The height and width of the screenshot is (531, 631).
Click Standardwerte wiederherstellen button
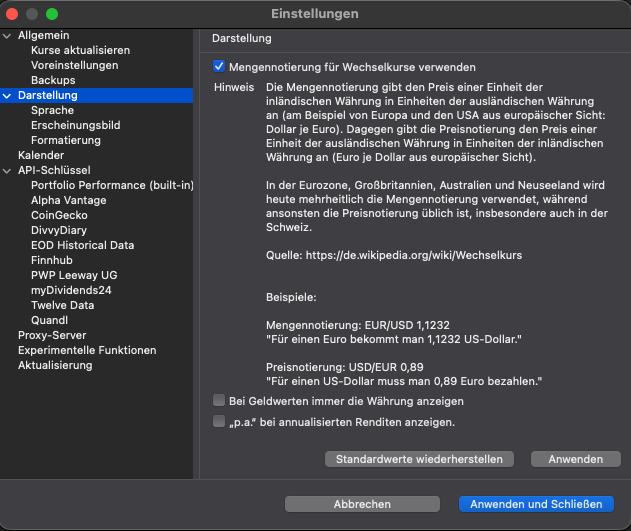419,459
